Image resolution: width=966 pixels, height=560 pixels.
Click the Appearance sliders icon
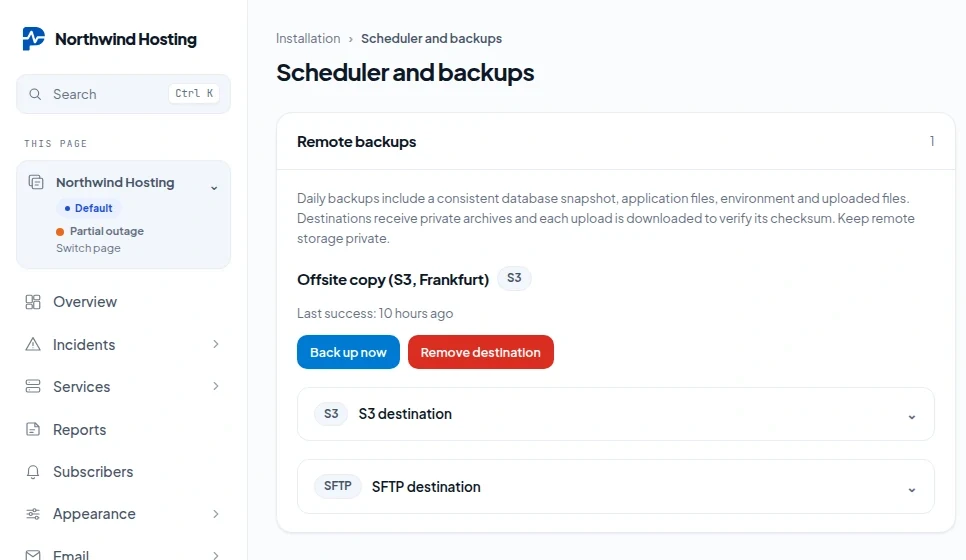click(x=33, y=514)
